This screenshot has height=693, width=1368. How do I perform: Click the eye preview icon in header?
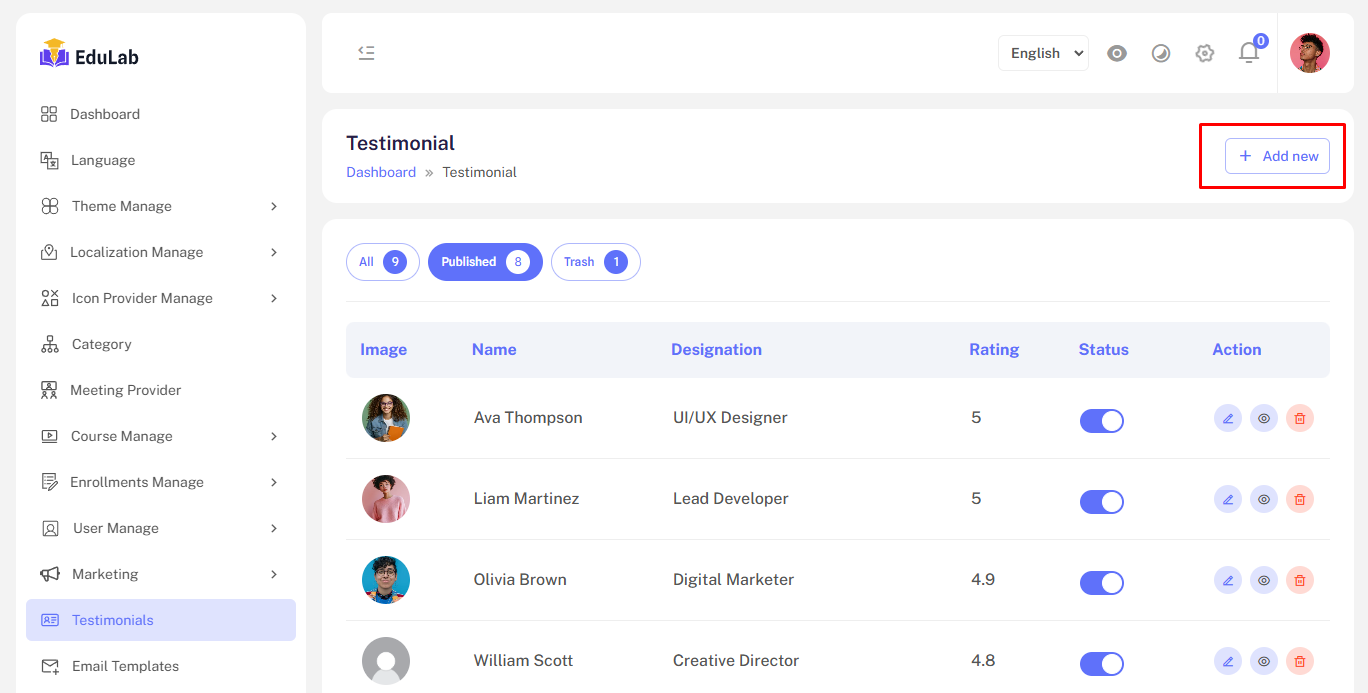1117,53
